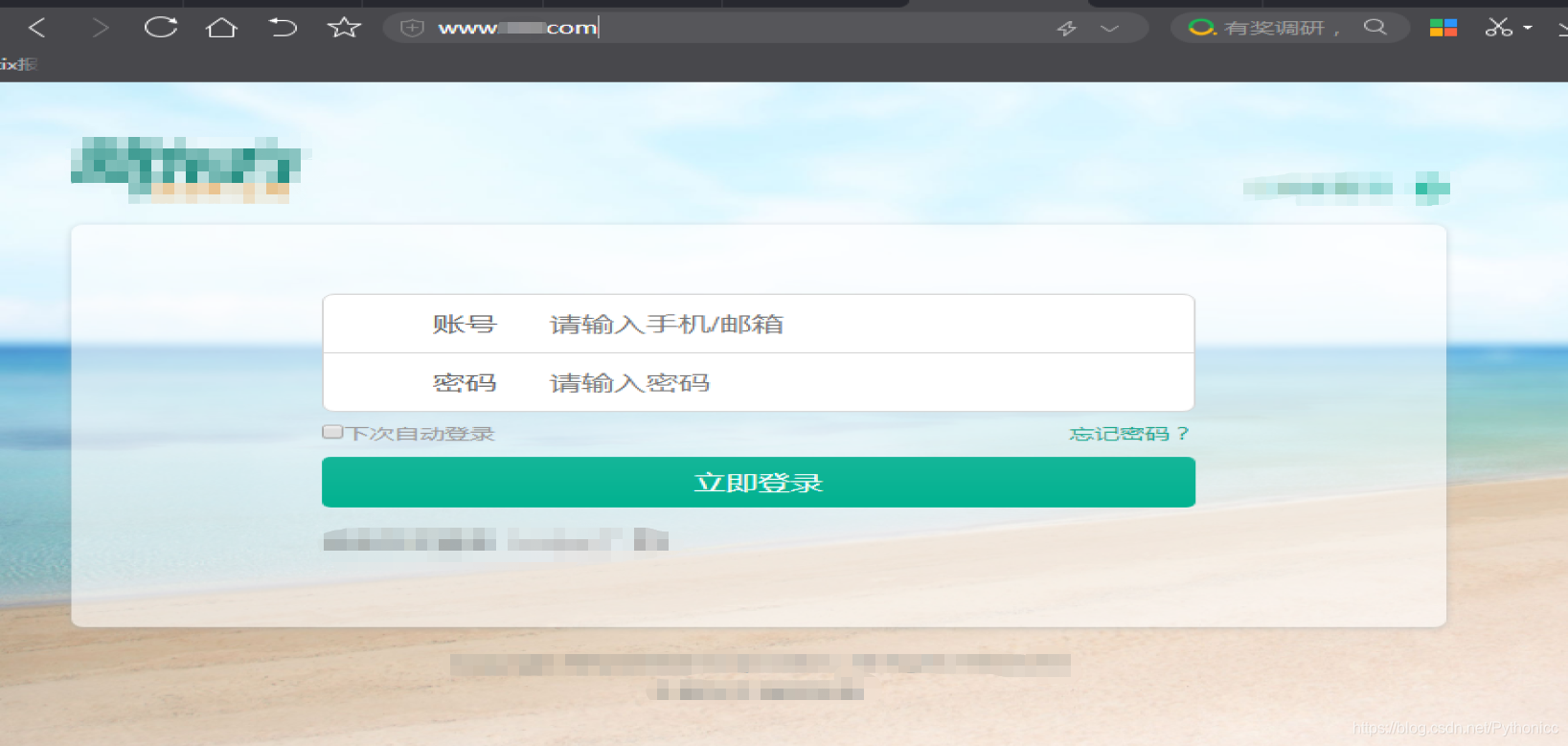
Task: Click the undo/restore closed page icon
Action: point(283,27)
